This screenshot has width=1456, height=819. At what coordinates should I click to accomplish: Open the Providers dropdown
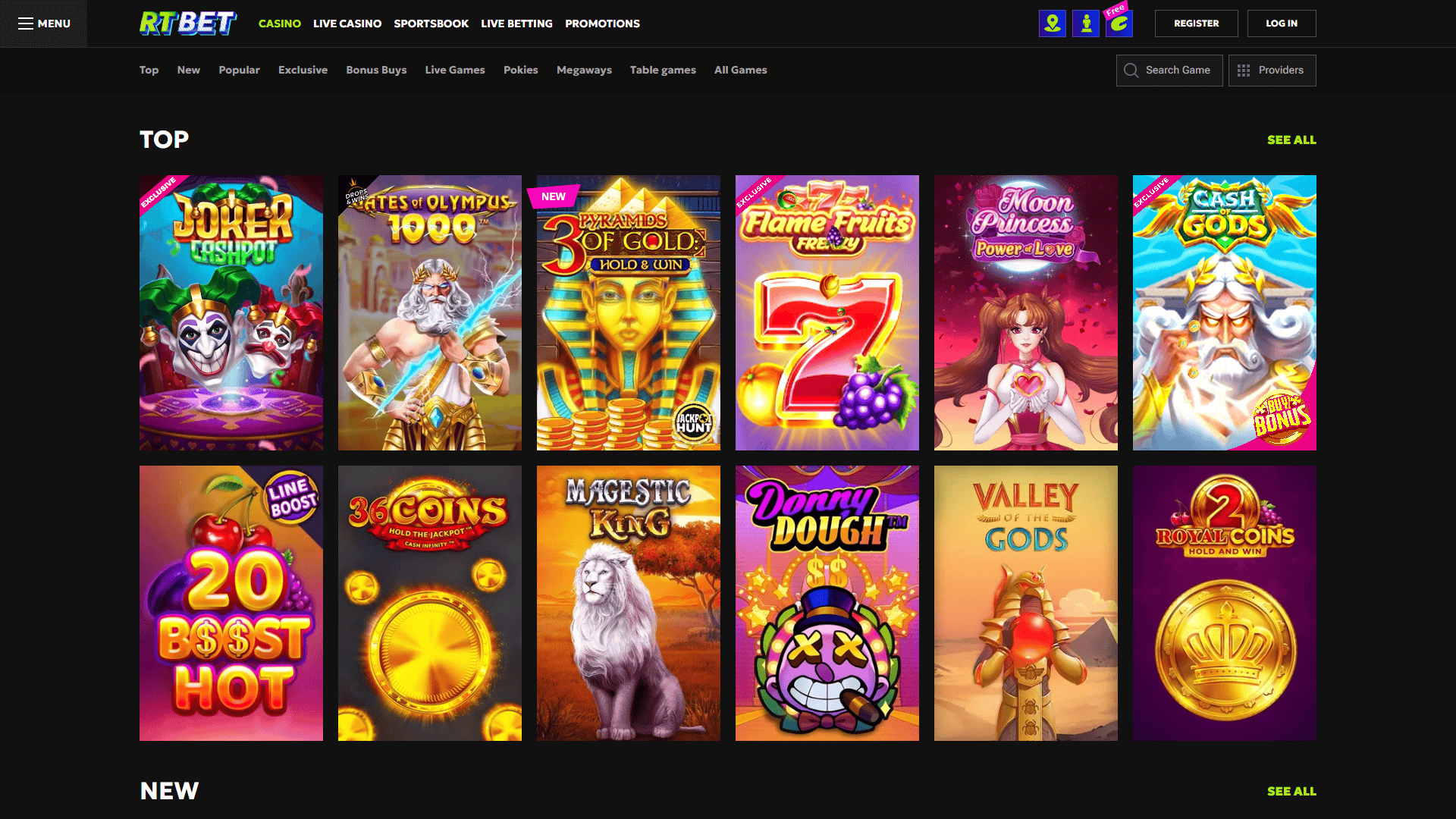click(1272, 71)
